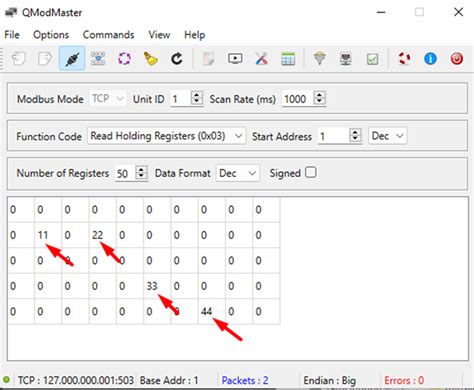Image resolution: width=474 pixels, height=390 pixels.
Task: Decrease Scan Rate with the down arrow
Action: pyautogui.click(x=320, y=102)
